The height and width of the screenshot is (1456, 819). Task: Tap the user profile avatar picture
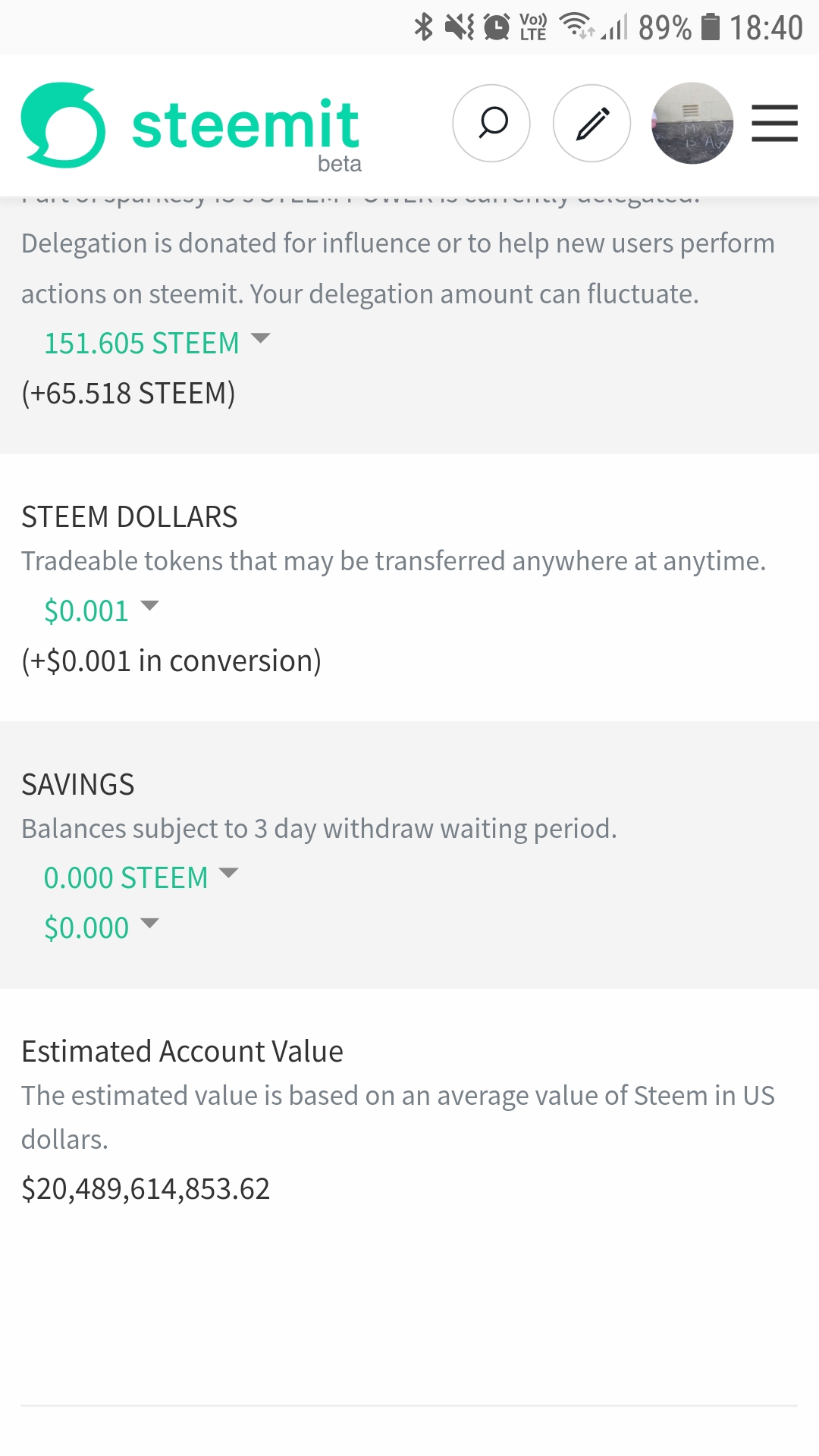(692, 123)
